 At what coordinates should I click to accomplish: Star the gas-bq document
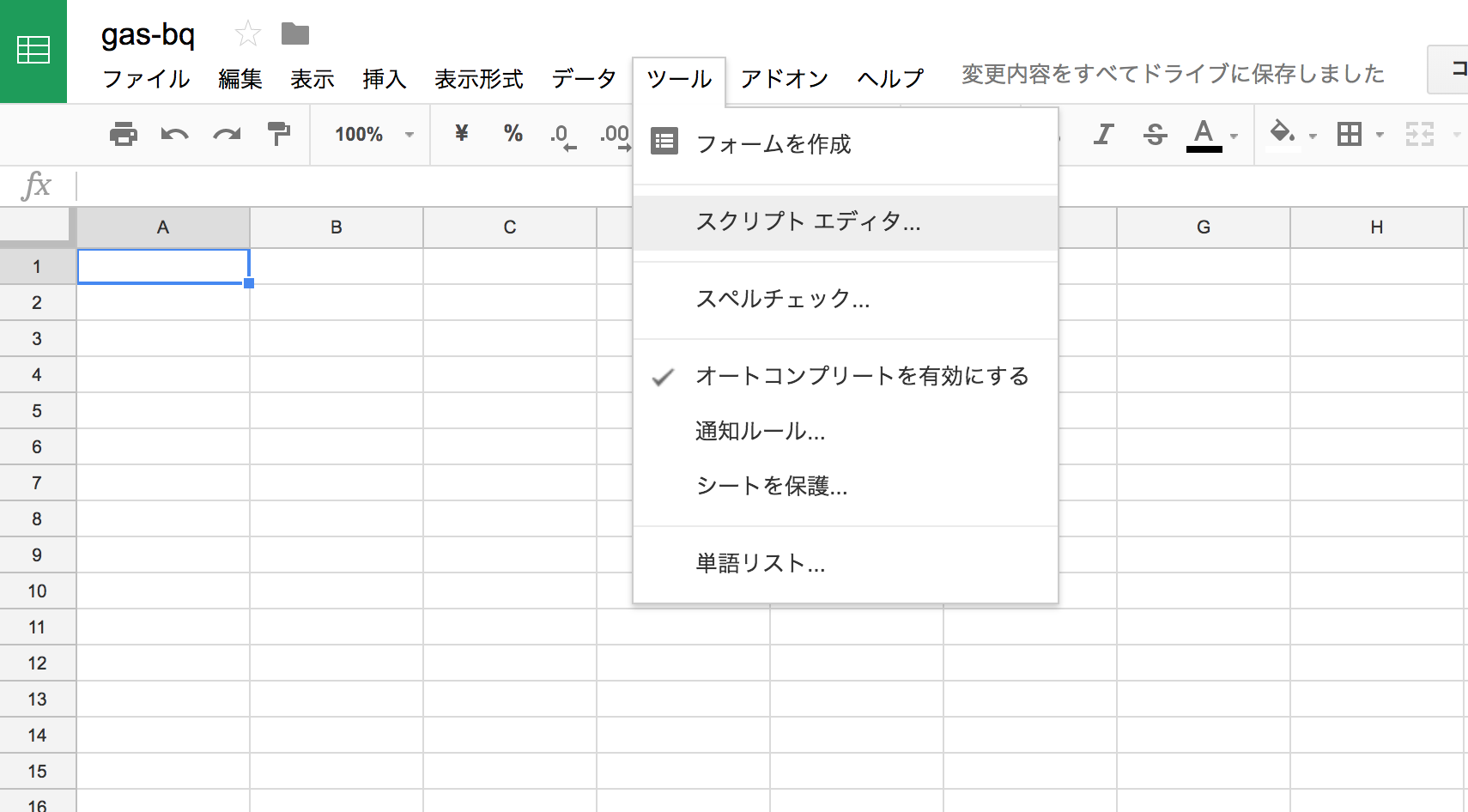tap(247, 34)
